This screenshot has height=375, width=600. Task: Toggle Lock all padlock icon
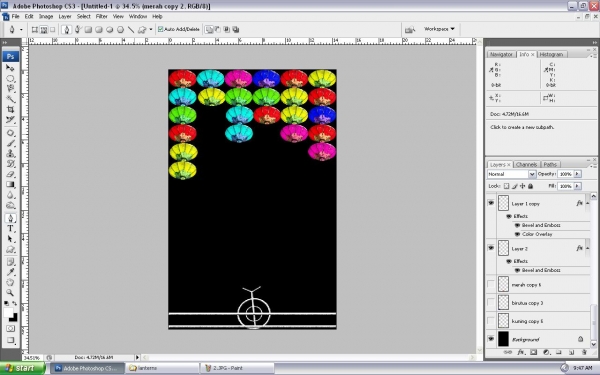pos(530,186)
